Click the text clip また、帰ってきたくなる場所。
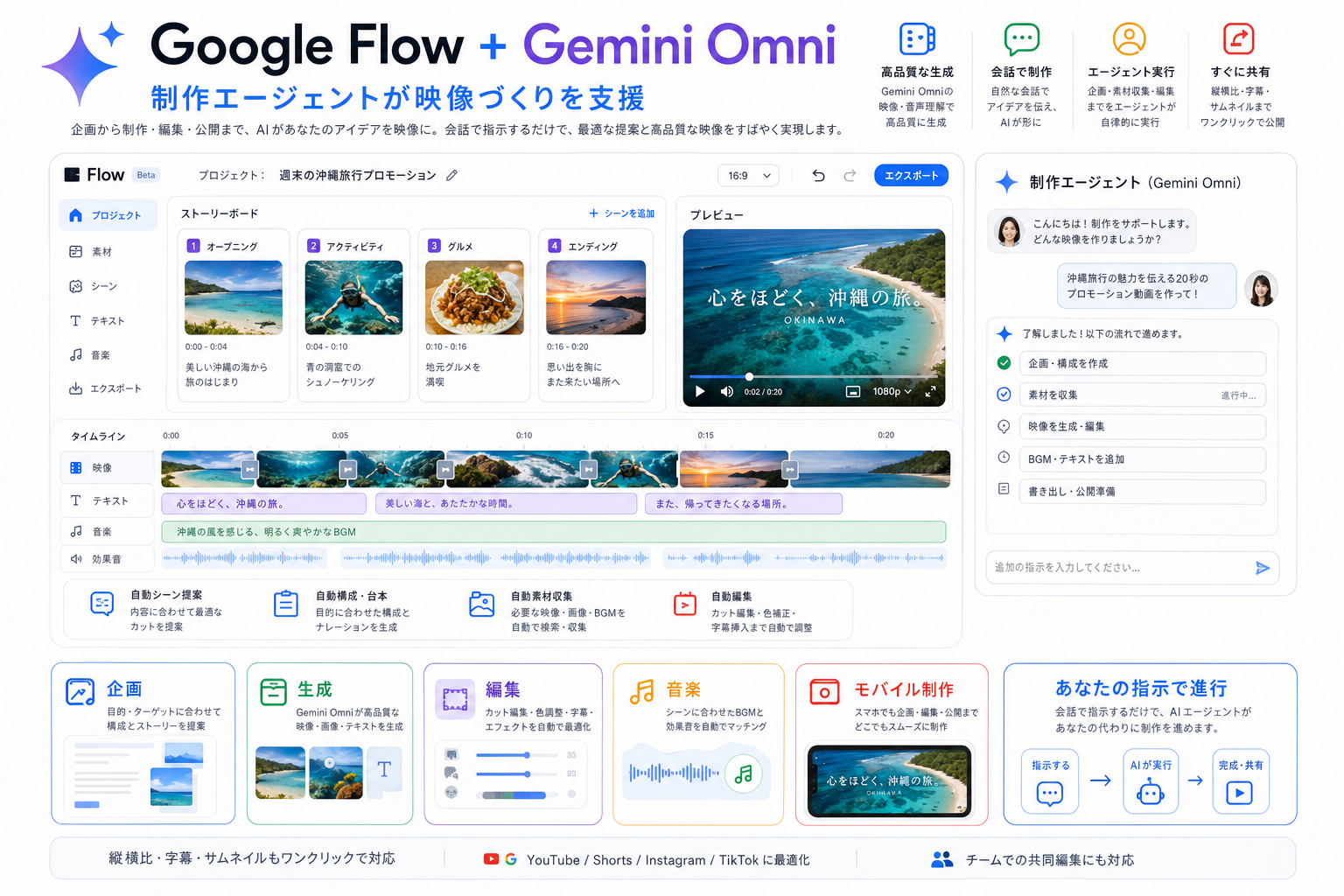Screen dimensions: 1344x896 [x=744, y=504]
